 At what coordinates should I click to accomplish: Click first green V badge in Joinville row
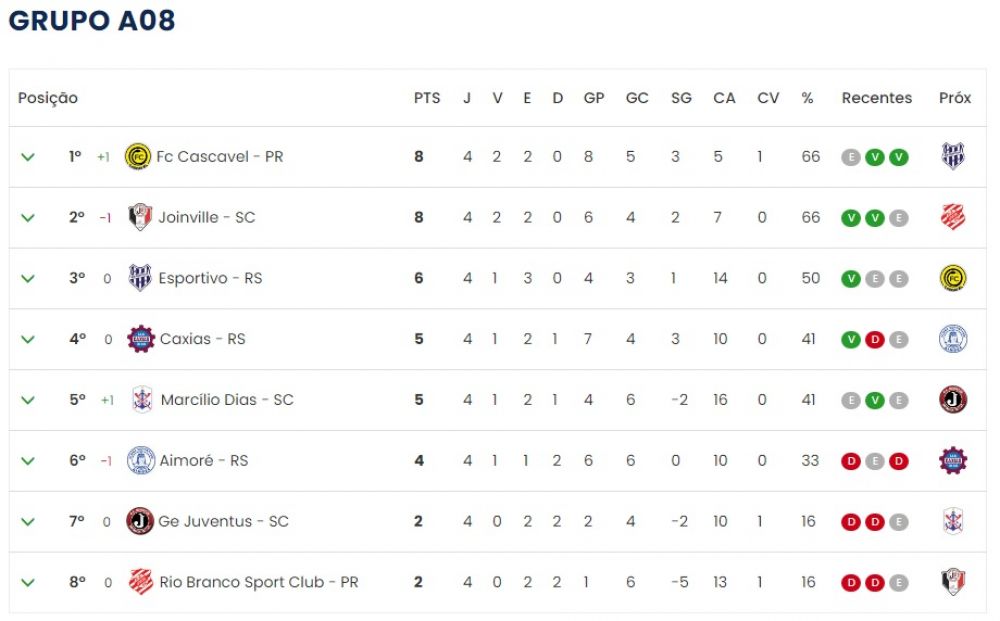pyautogui.click(x=851, y=218)
